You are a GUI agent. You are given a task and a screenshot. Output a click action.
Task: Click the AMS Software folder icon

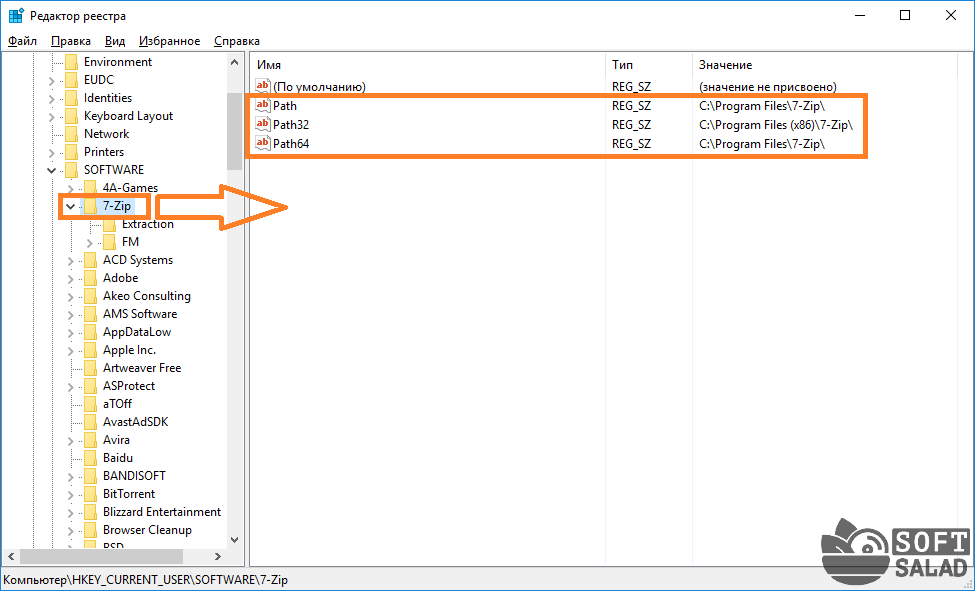(x=91, y=314)
